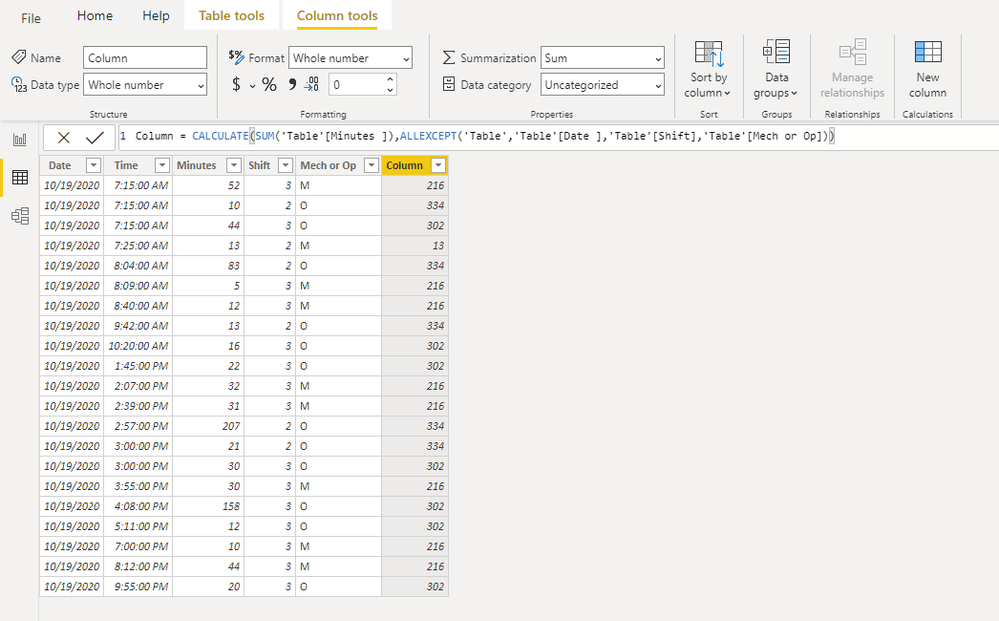This screenshot has height=621, width=999.
Task: Increase decimal places with up arrow
Action: tap(390, 79)
